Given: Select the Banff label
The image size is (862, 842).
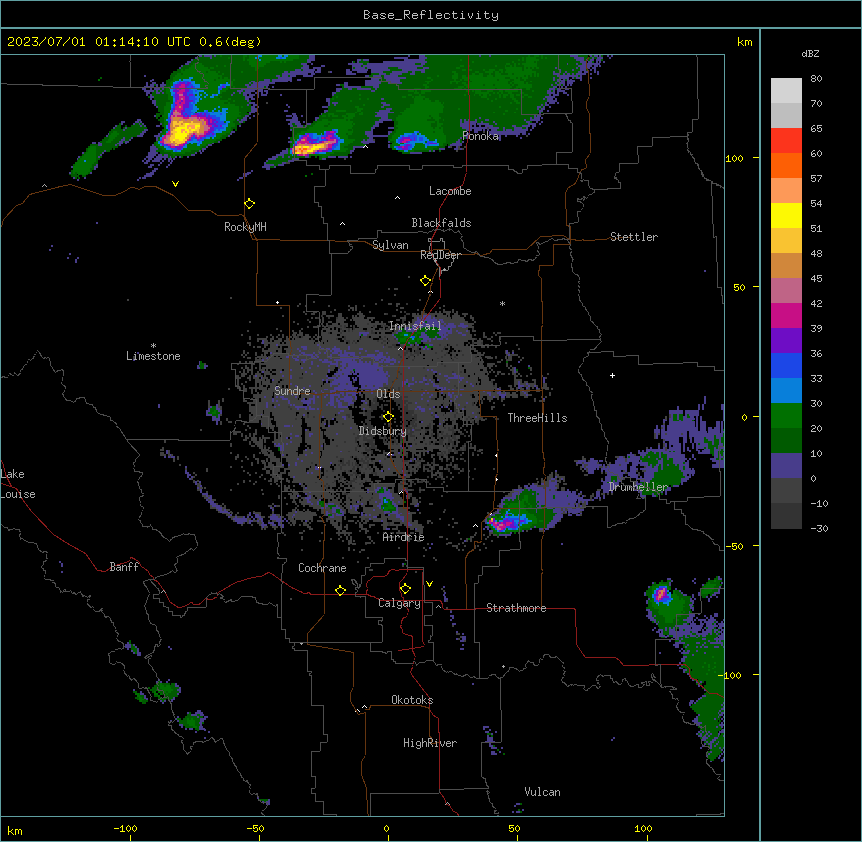Looking at the screenshot, I should tap(124, 567).
